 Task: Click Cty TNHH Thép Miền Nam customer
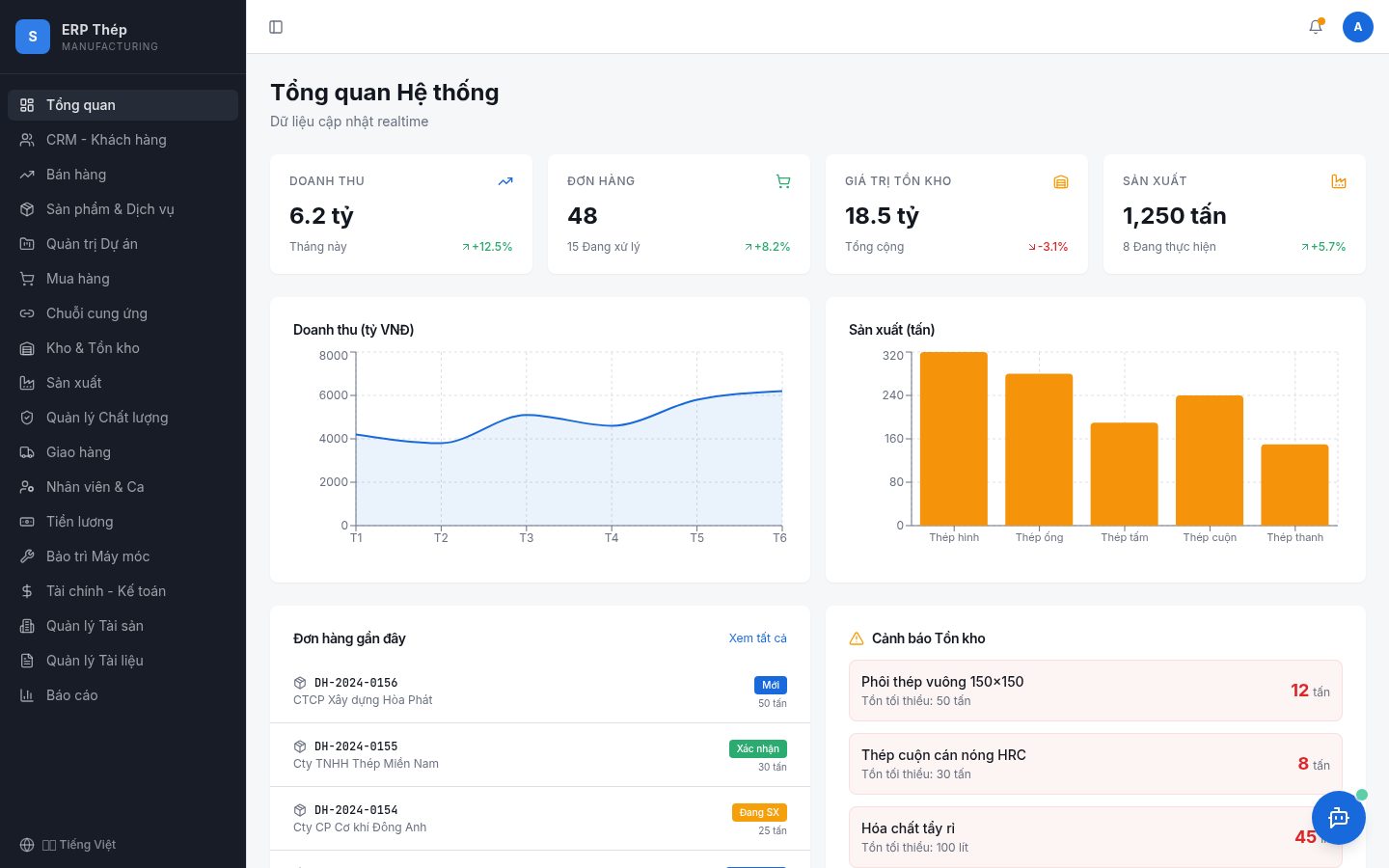click(366, 764)
